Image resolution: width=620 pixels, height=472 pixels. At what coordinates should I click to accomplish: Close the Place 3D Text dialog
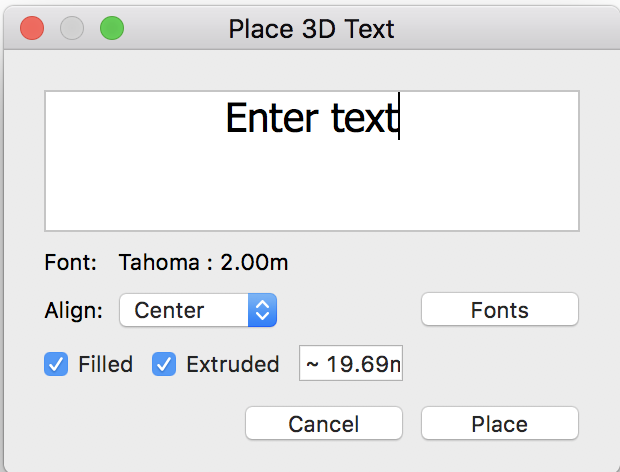32,28
